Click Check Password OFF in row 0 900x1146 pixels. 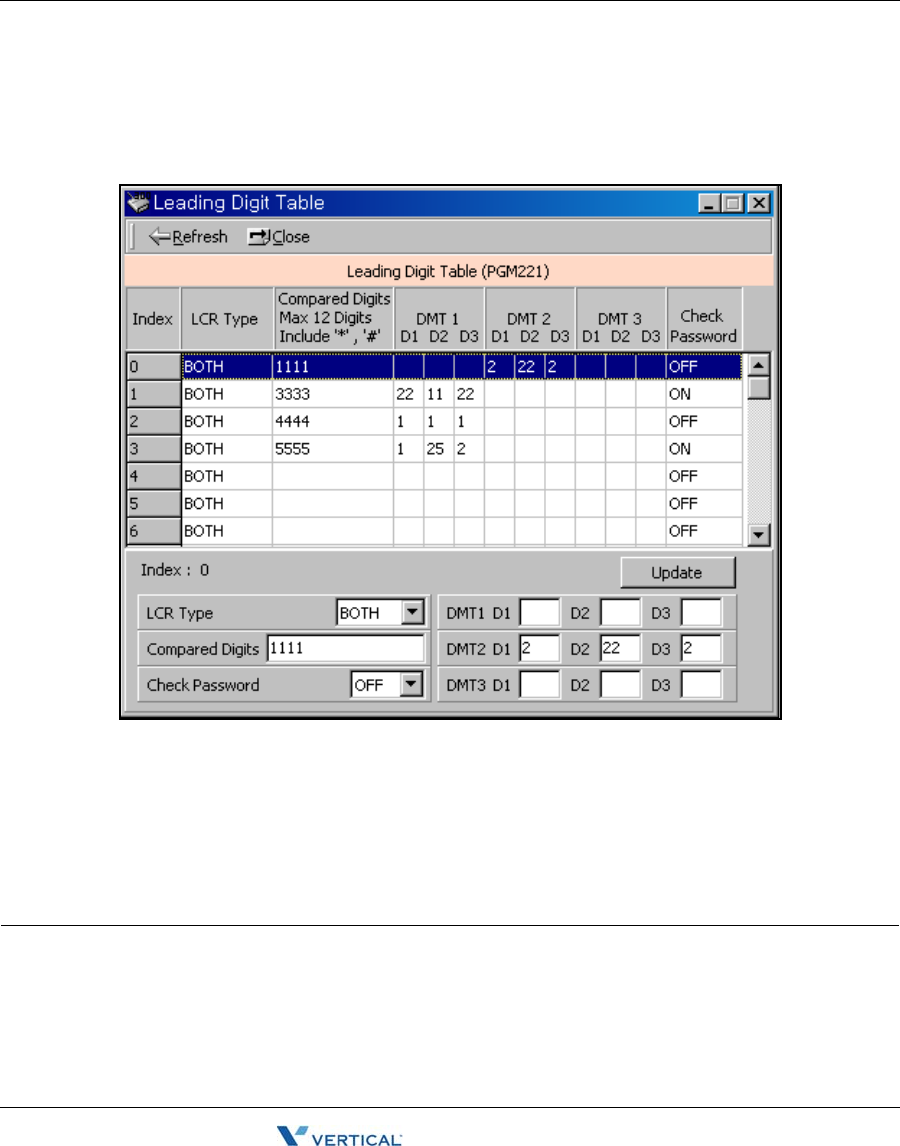click(x=703, y=367)
